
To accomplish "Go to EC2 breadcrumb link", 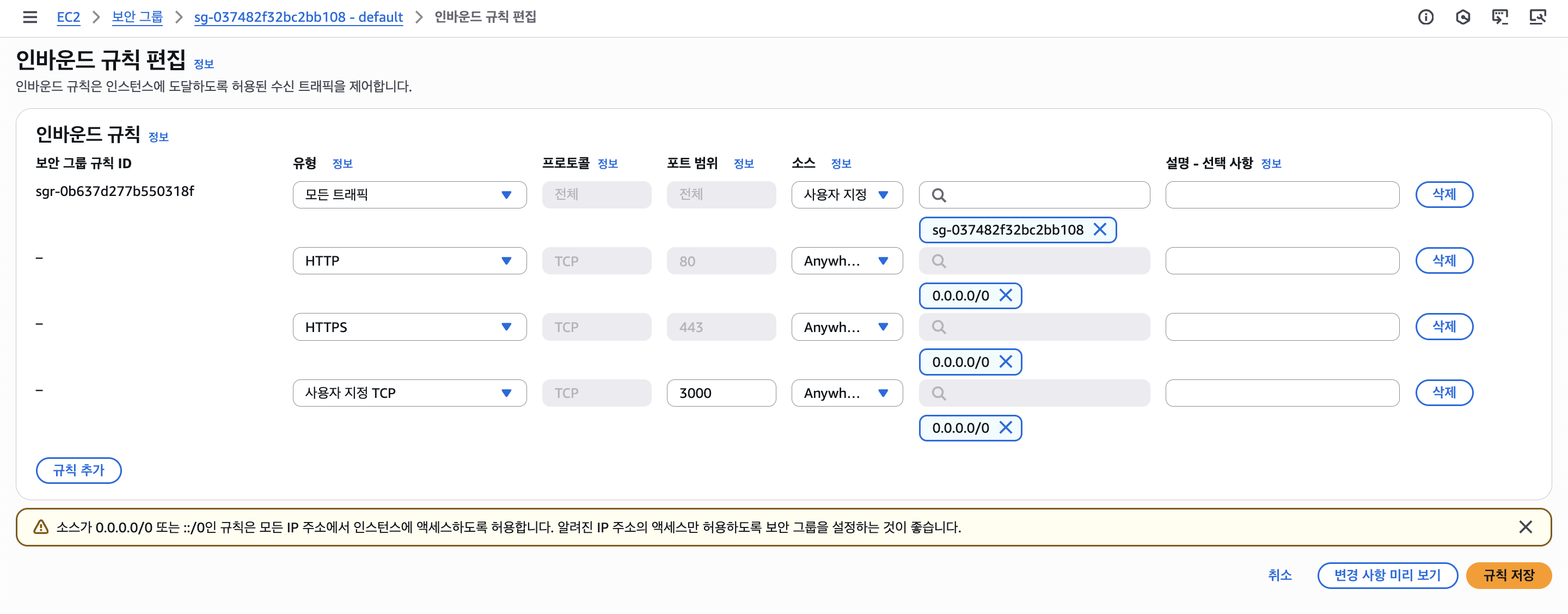I will (x=68, y=17).
